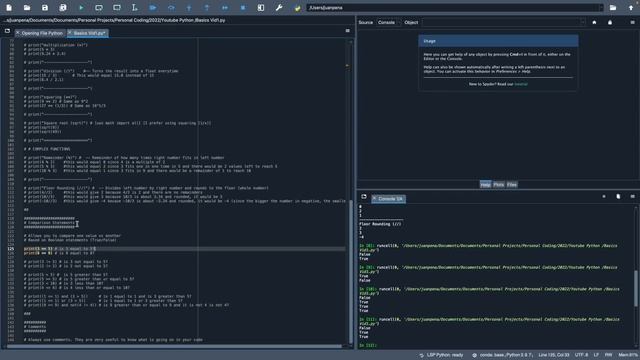
Task: Click the Comparison Statements header comment
Action: click(49, 223)
